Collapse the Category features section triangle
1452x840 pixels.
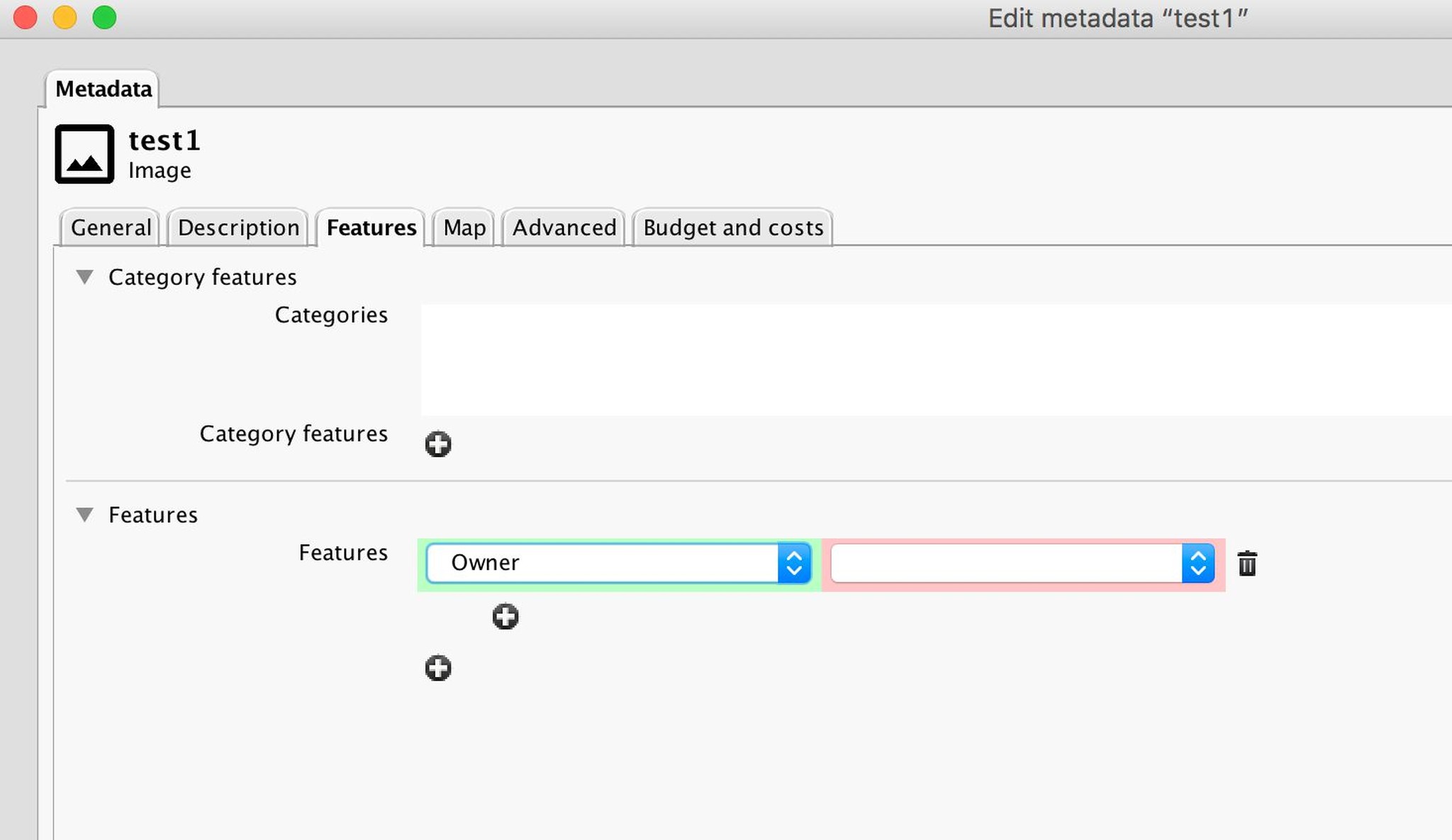pyautogui.click(x=85, y=277)
